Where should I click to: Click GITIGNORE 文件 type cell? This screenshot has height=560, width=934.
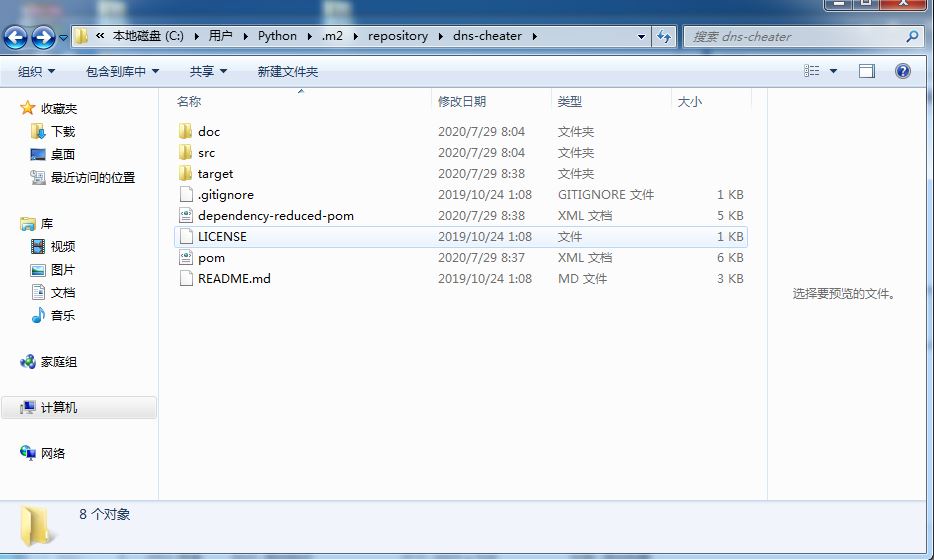pyautogui.click(x=606, y=195)
